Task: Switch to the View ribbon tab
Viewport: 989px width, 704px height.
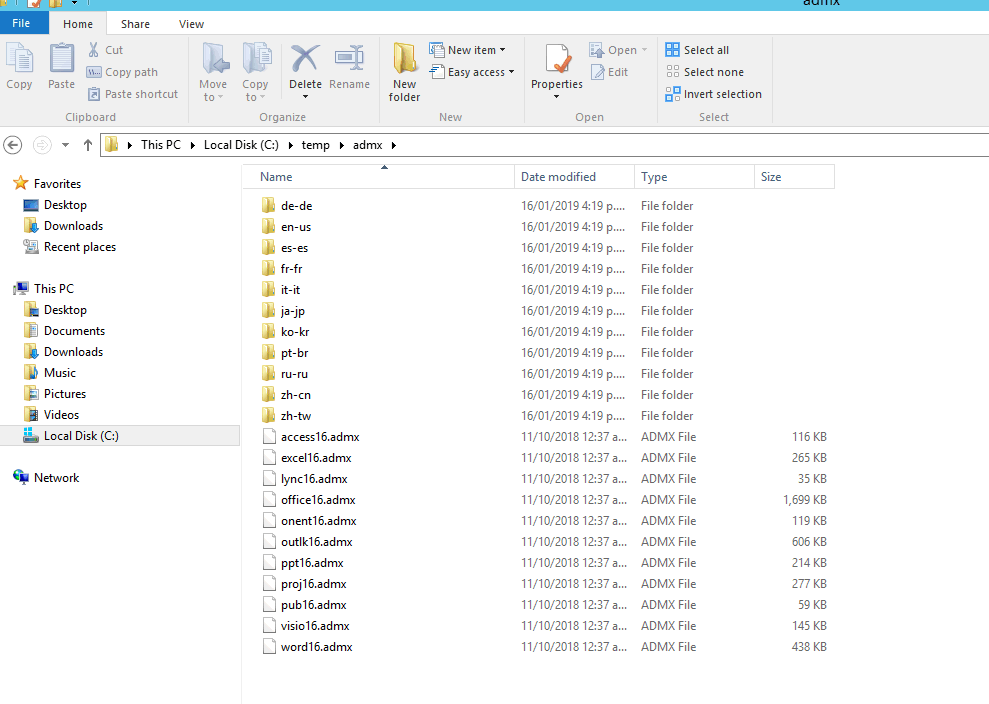Action: [191, 24]
